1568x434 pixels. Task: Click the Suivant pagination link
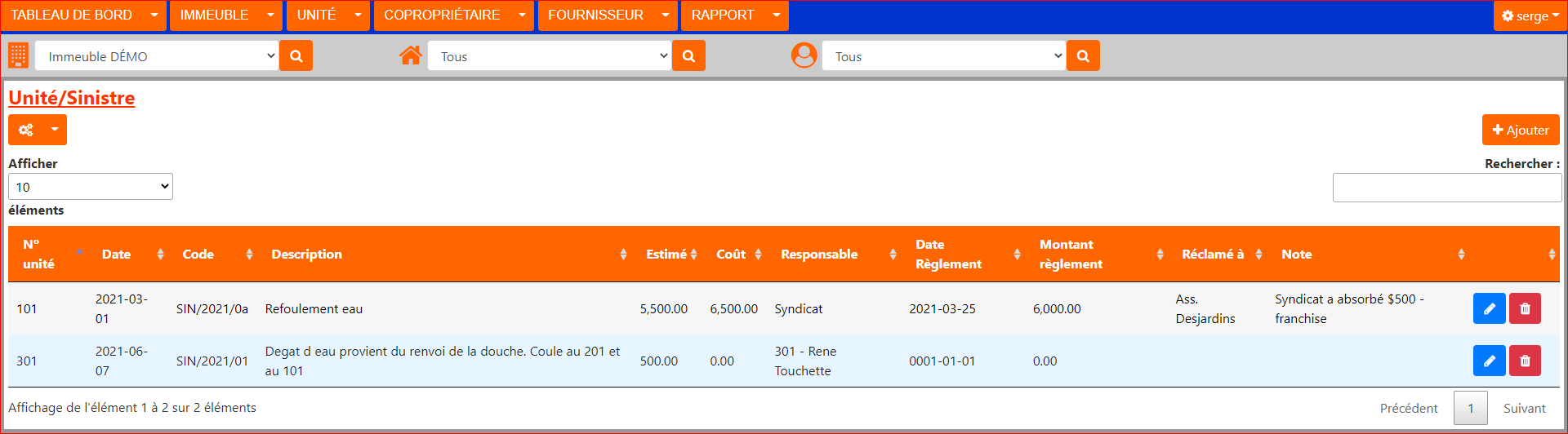[x=1524, y=408]
